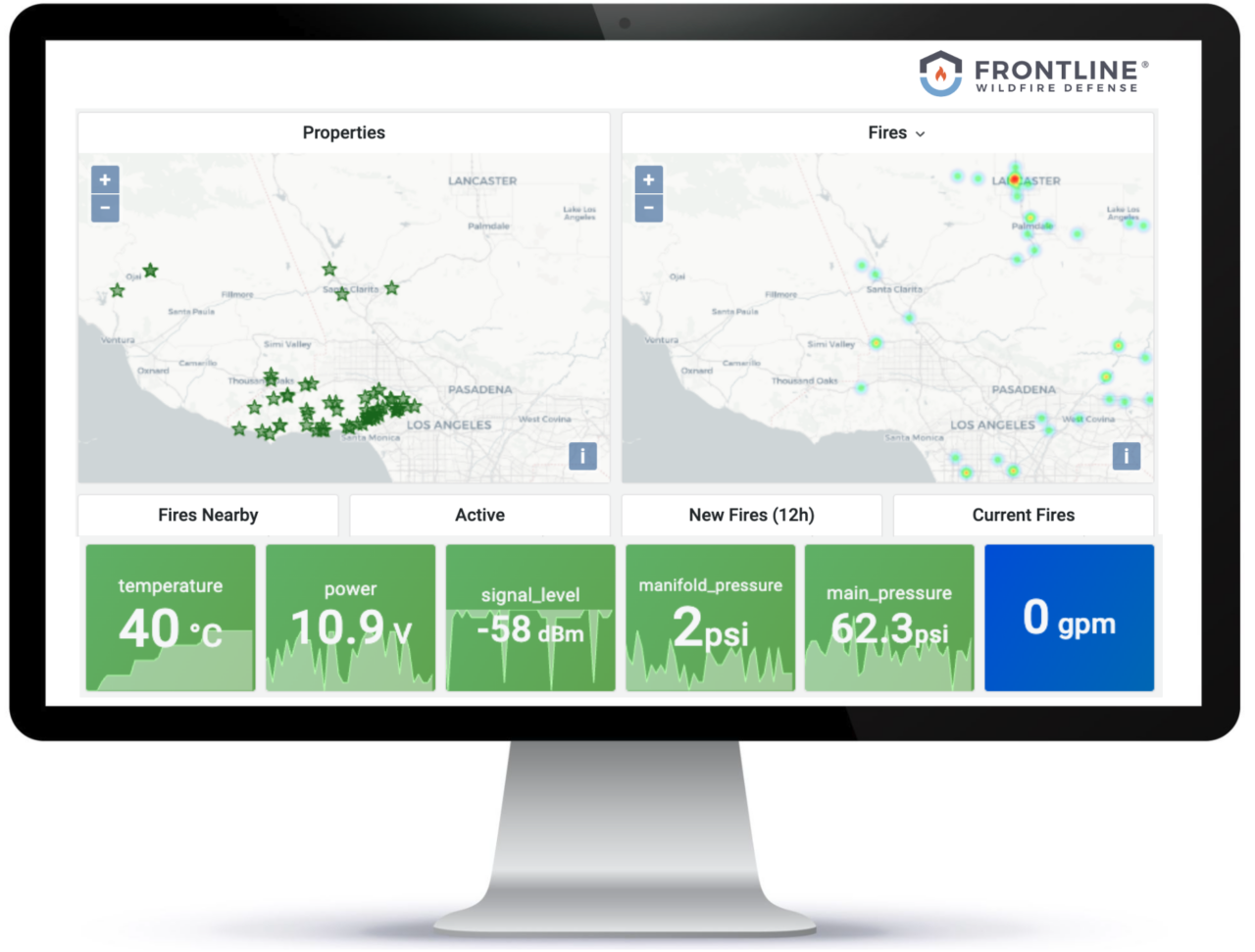Open the Properties panel title

click(343, 132)
